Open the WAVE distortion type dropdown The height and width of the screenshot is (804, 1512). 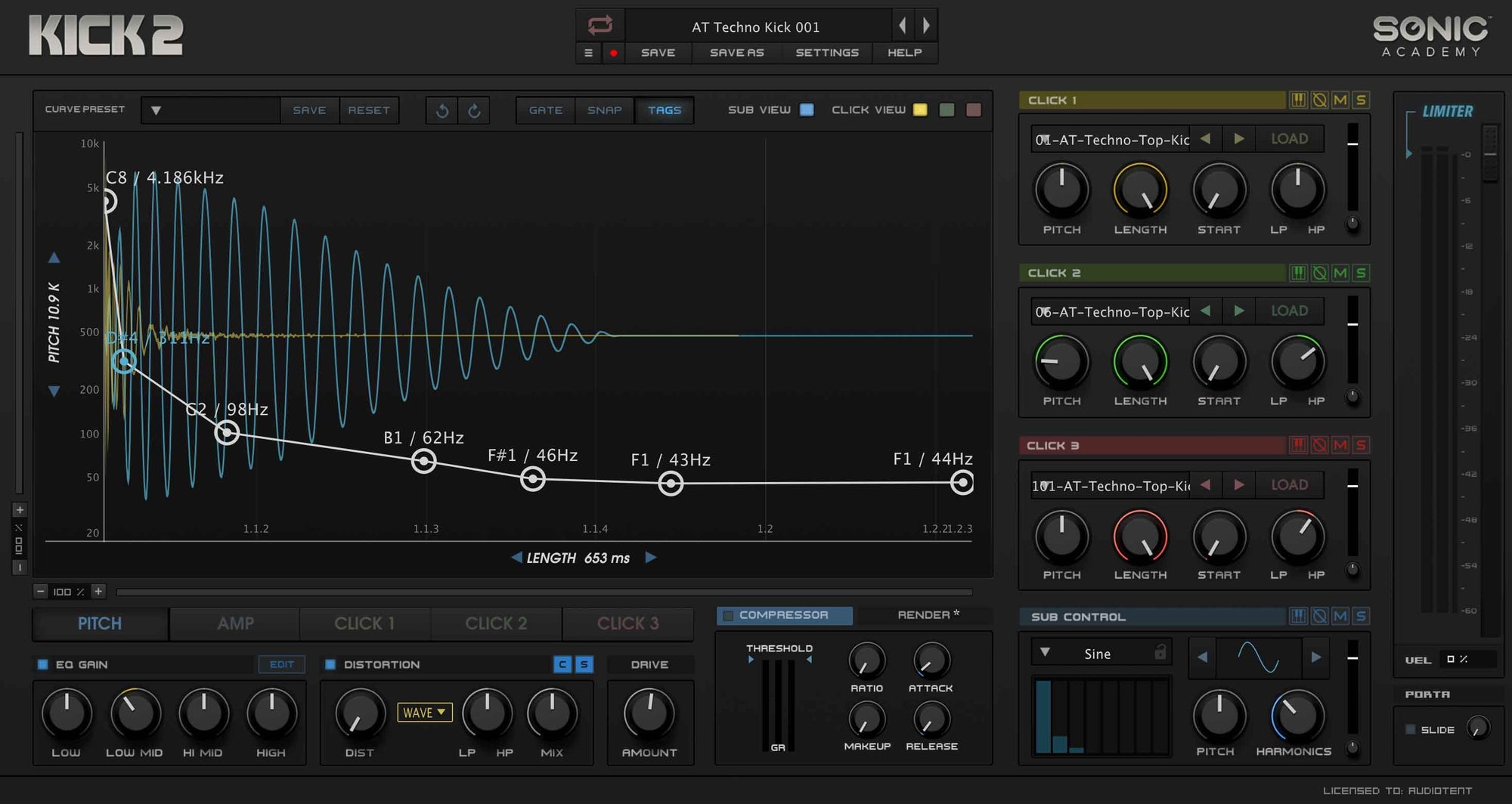pos(425,712)
